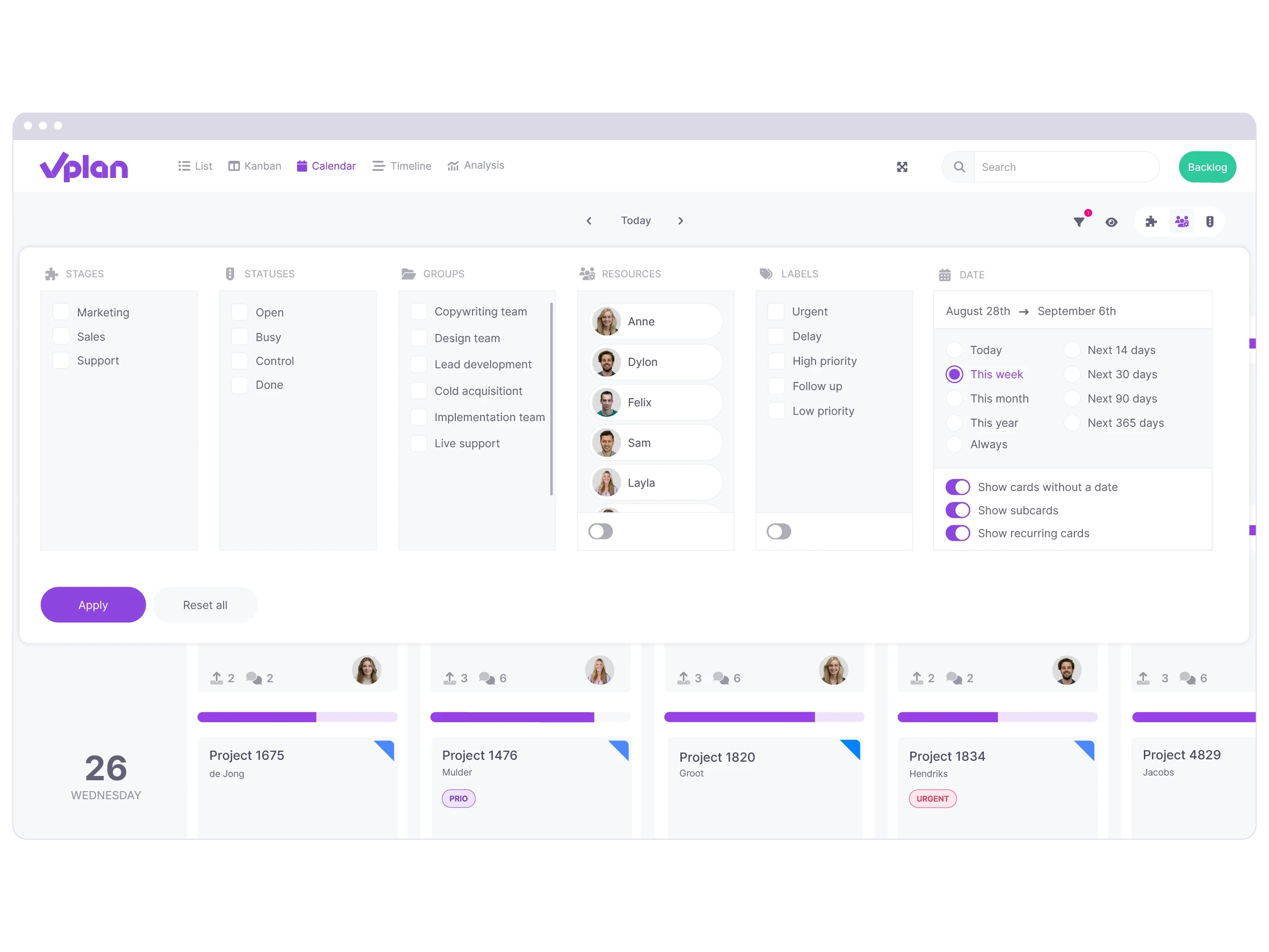The image size is (1269, 952).
Task: Switch to the Kanban view
Action: pyautogui.click(x=252, y=165)
